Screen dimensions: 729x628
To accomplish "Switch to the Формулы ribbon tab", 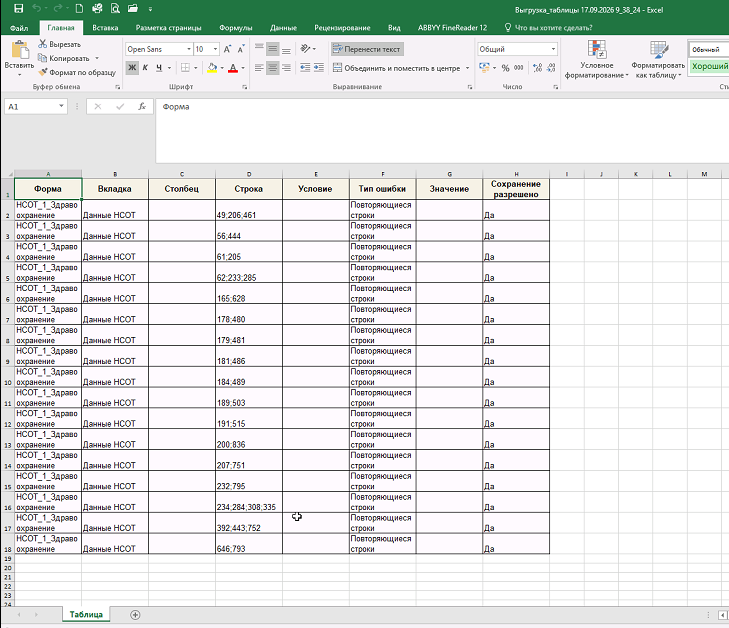I will 235,27.
